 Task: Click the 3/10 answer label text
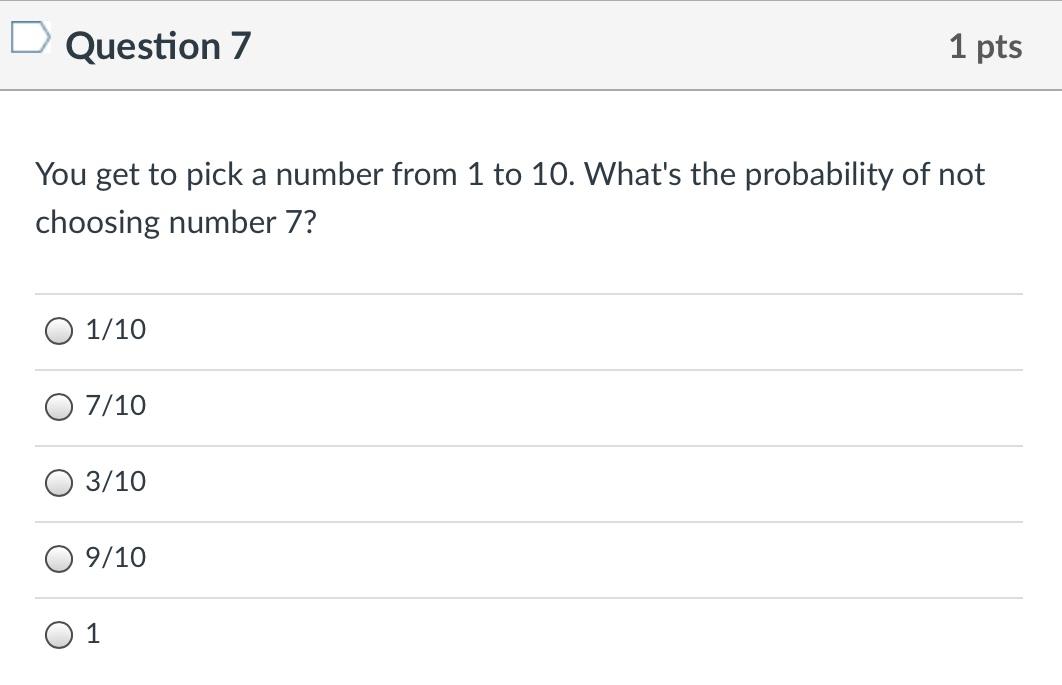[114, 481]
